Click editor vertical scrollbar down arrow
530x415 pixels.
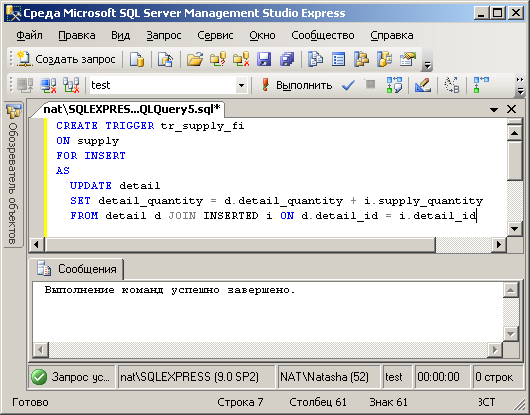514,229
